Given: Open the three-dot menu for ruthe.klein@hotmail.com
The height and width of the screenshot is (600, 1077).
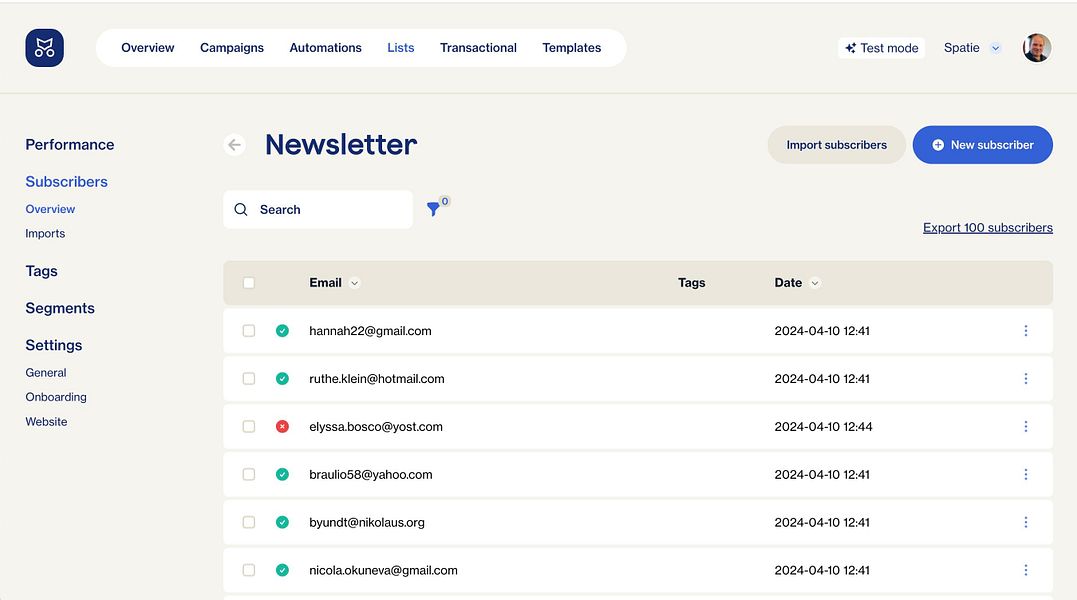Looking at the screenshot, I should pos(1025,378).
